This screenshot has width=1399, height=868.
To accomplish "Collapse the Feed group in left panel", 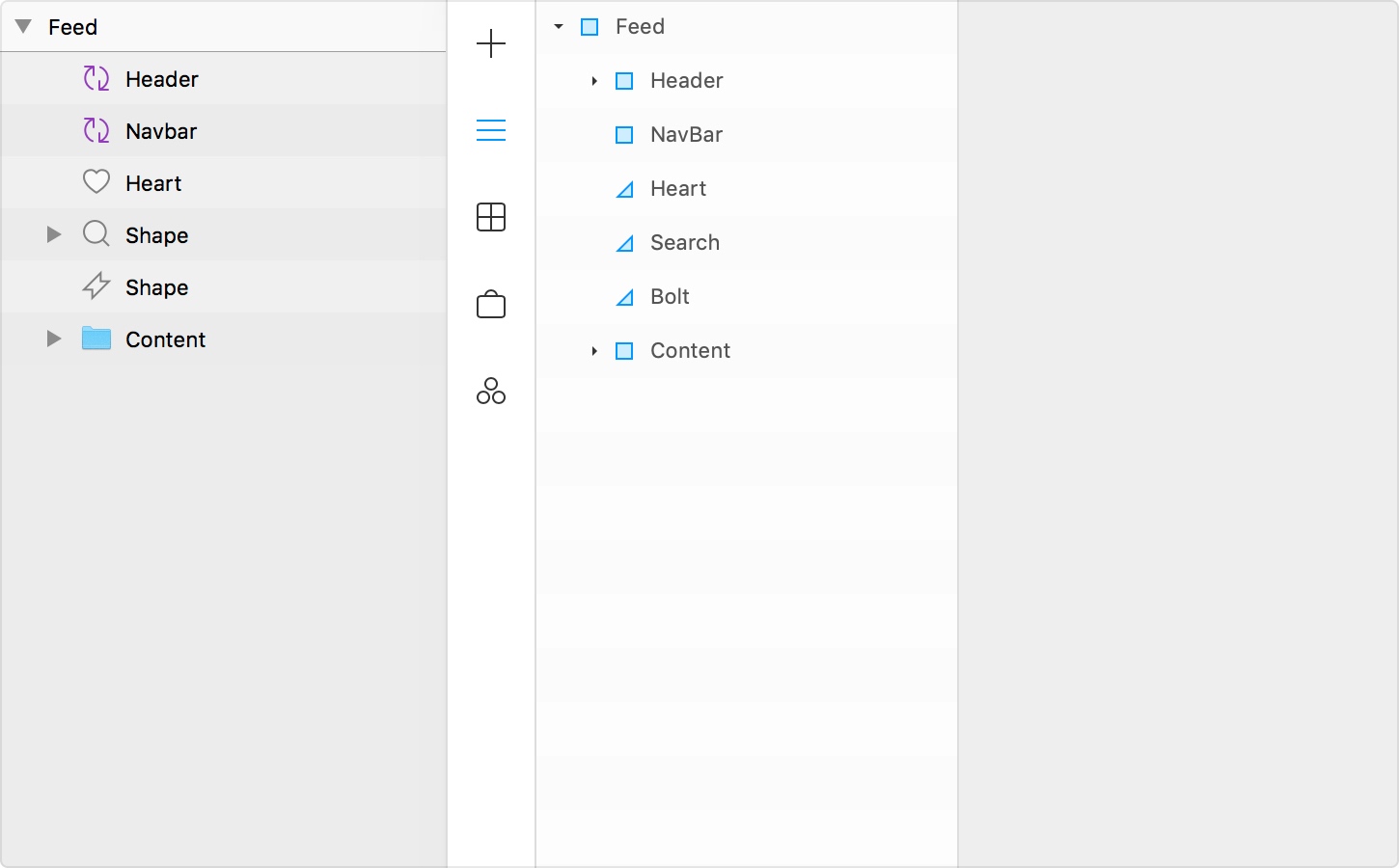I will point(23,27).
